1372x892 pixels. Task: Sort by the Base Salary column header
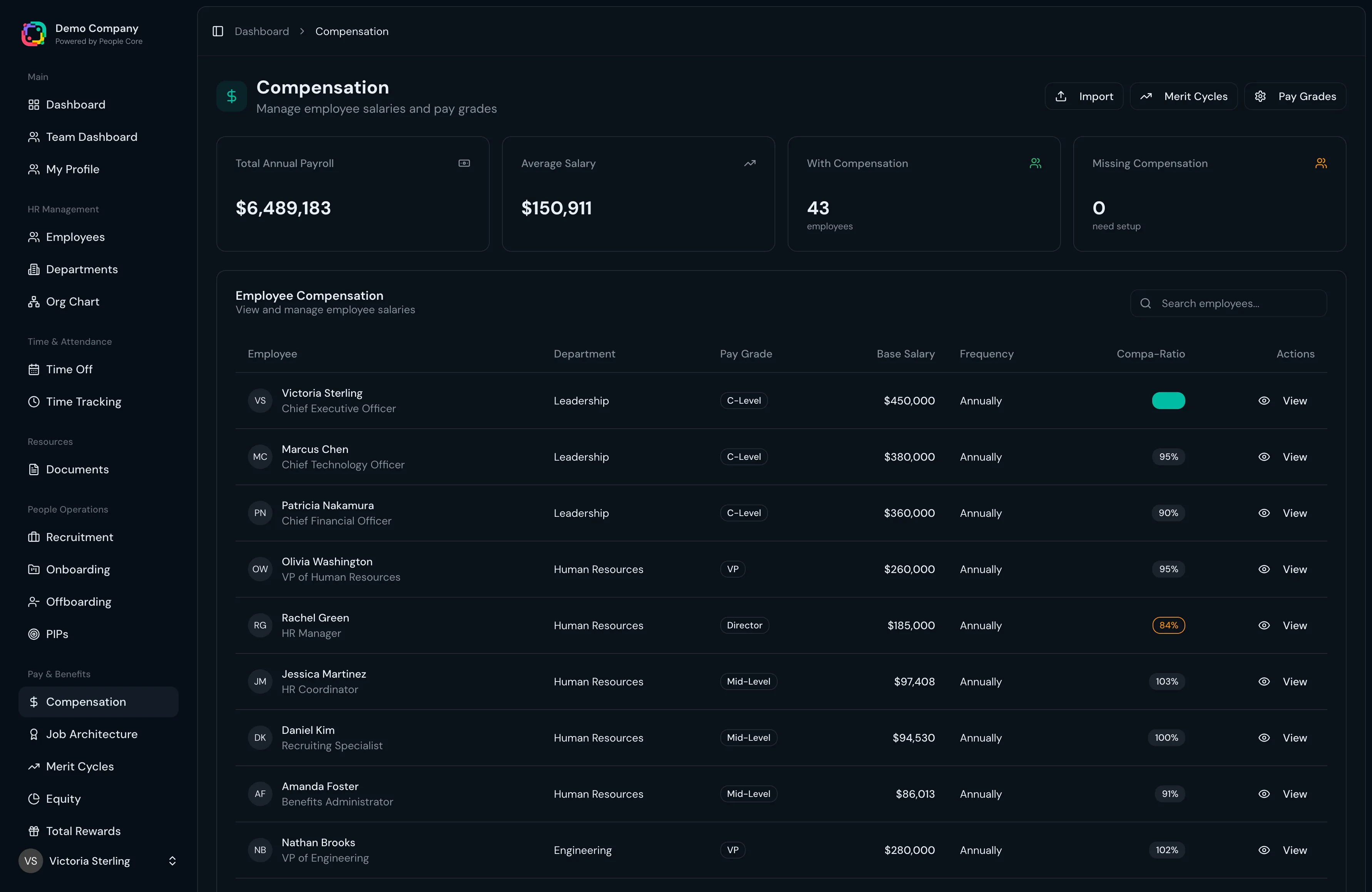[905, 354]
